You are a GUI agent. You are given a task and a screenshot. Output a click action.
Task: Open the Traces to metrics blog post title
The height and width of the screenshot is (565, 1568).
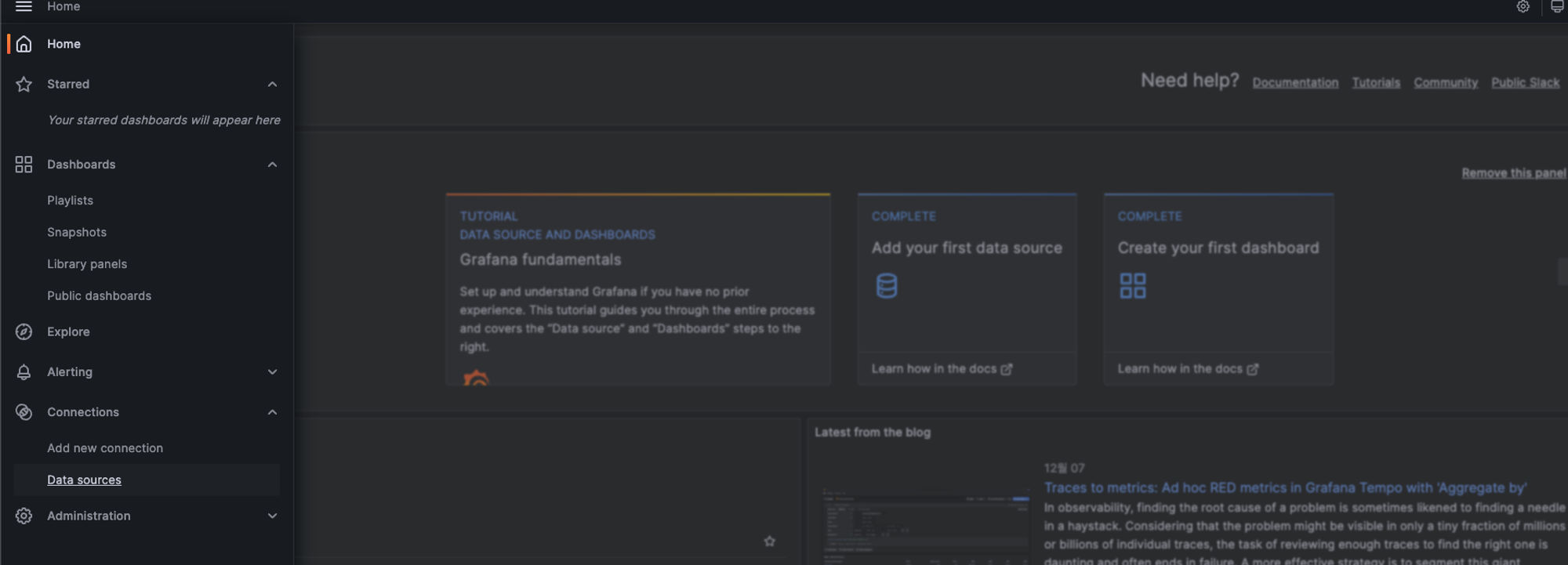tap(1285, 488)
